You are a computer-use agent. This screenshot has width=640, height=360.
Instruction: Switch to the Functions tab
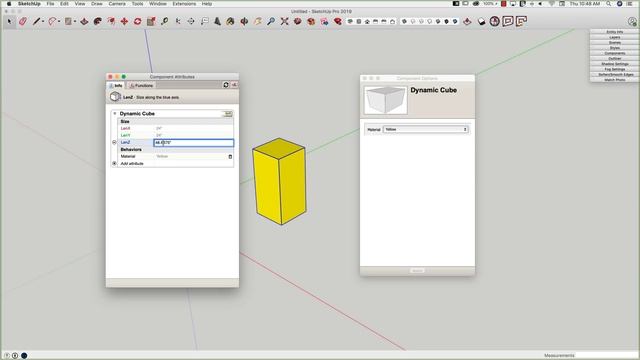click(141, 85)
